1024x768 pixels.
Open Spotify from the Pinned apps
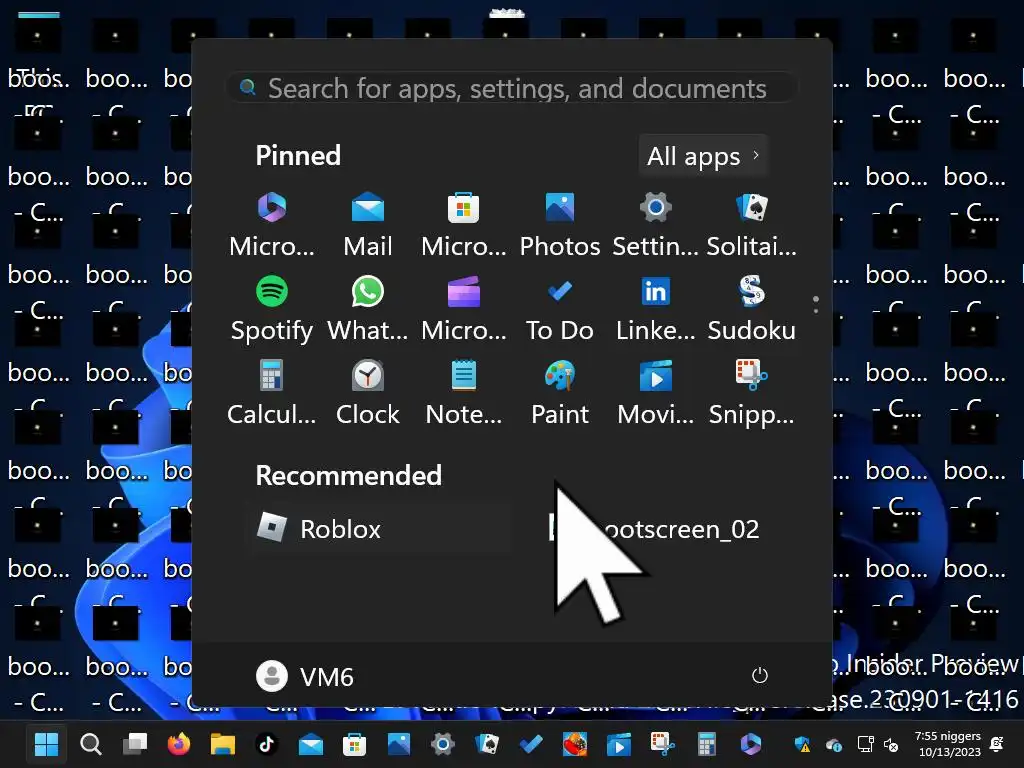click(x=272, y=310)
